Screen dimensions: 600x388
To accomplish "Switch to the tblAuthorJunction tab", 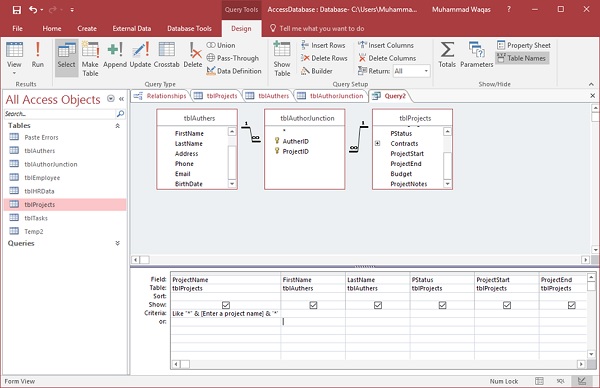I will pos(331,96).
